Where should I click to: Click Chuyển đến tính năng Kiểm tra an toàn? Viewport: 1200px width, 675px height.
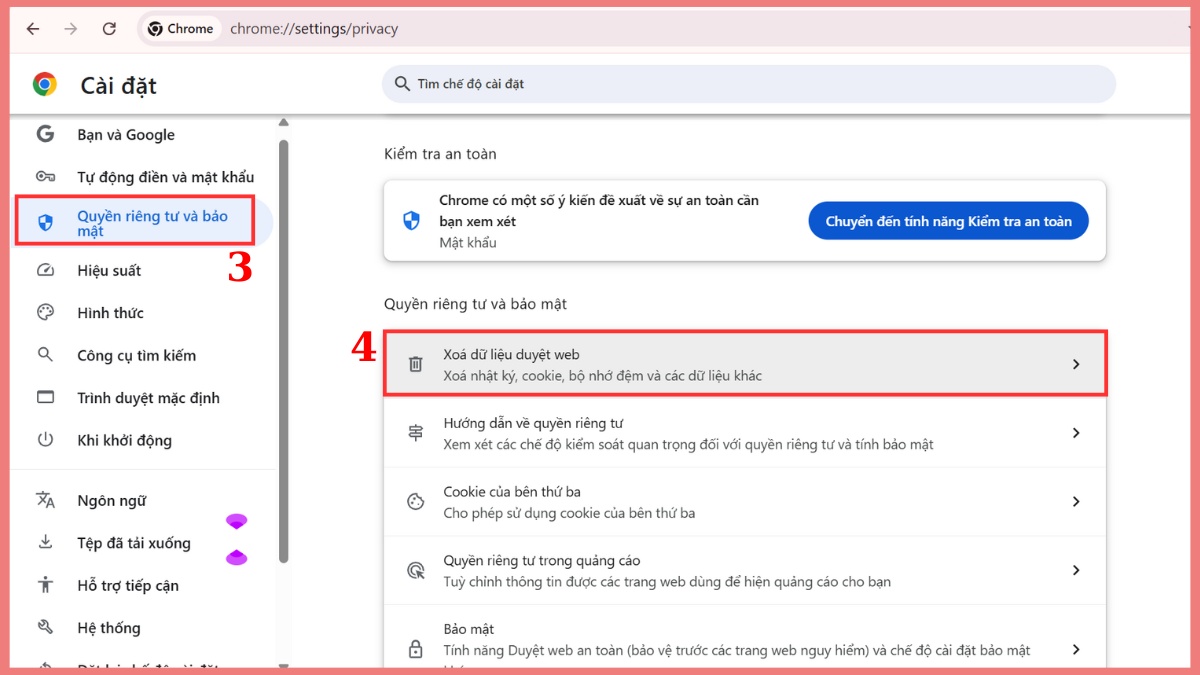tap(948, 221)
